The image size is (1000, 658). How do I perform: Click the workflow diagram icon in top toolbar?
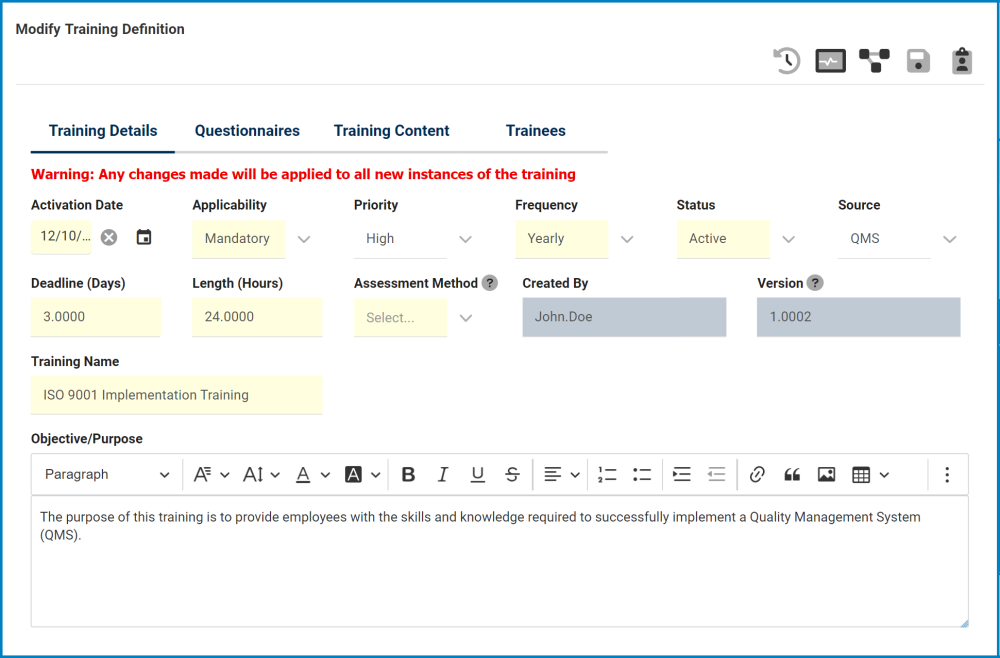pyautogui.click(x=873, y=61)
